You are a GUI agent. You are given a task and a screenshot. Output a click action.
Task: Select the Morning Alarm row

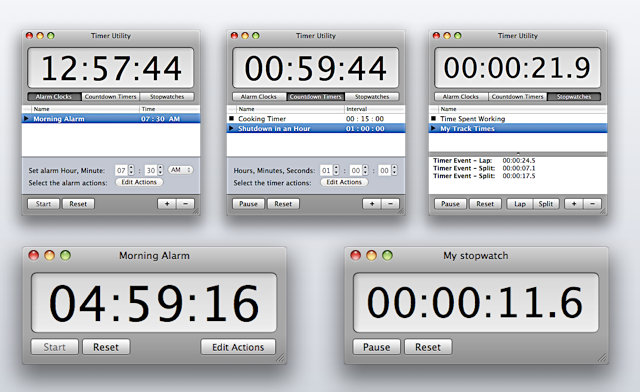pyautogui.click(x=111, y=119)
